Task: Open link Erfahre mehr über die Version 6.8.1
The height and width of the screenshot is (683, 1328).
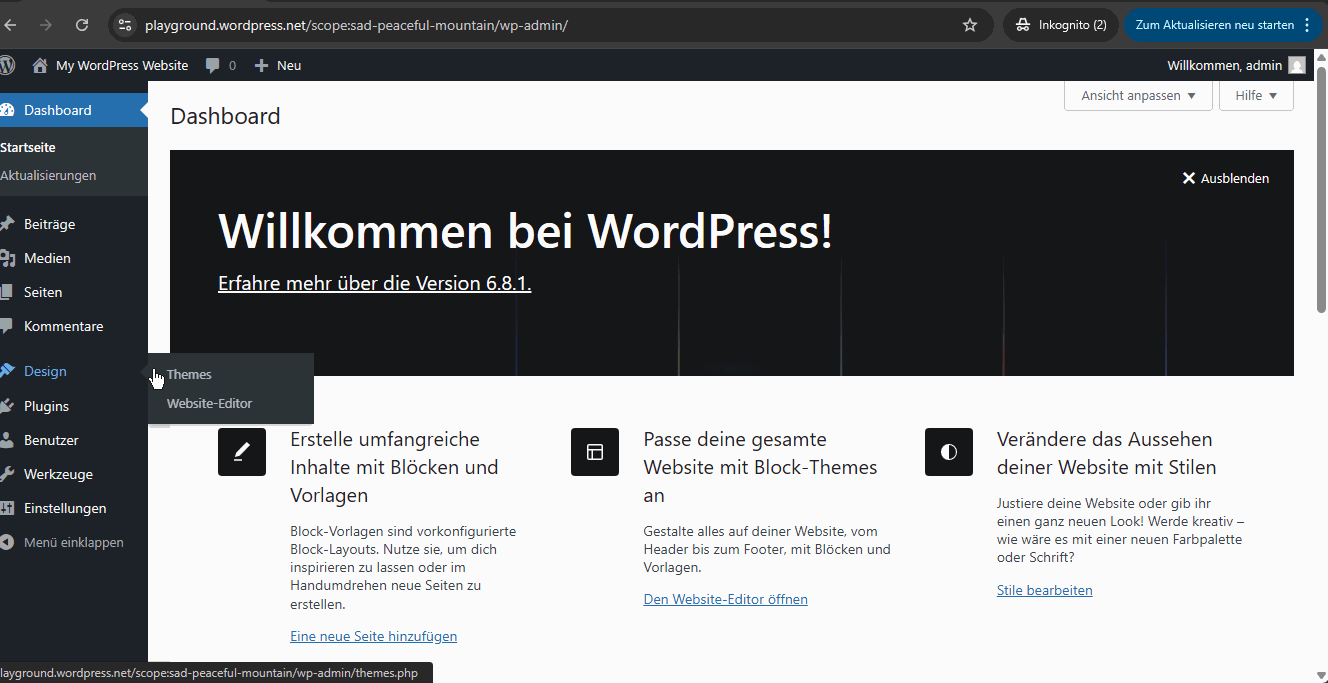Action: 374,283
